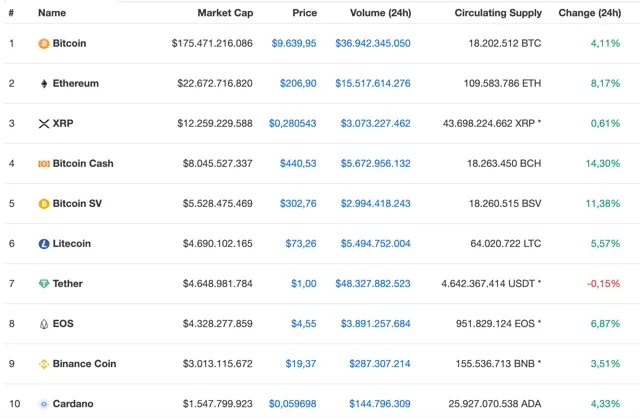Screen dimensions: 640x419
Task: Click the Tether logo icon
Action: [x=44, y=284]
